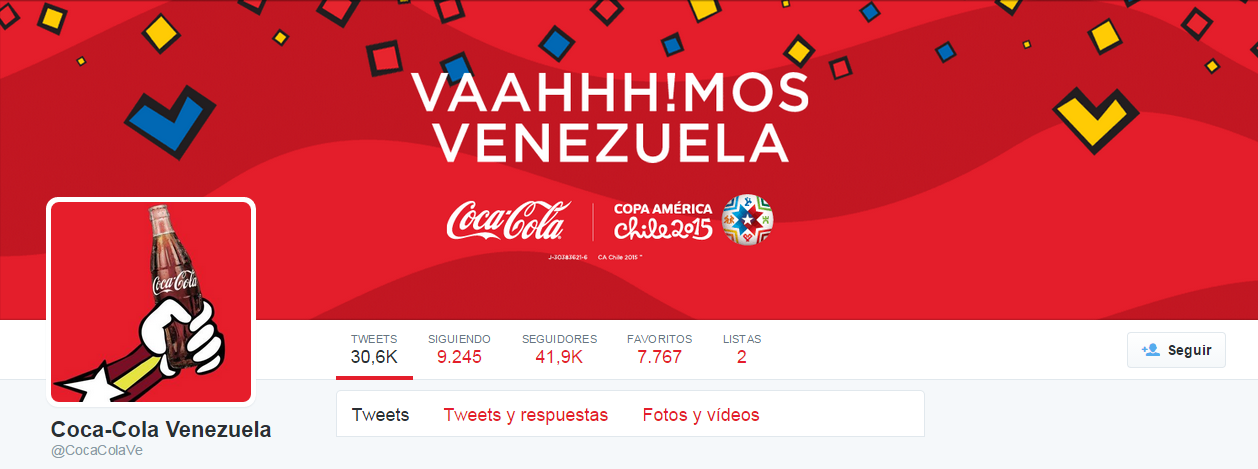View the Siguiendo list of 9.245
The width and height of the screenshot is (1258, 469).
459,350
